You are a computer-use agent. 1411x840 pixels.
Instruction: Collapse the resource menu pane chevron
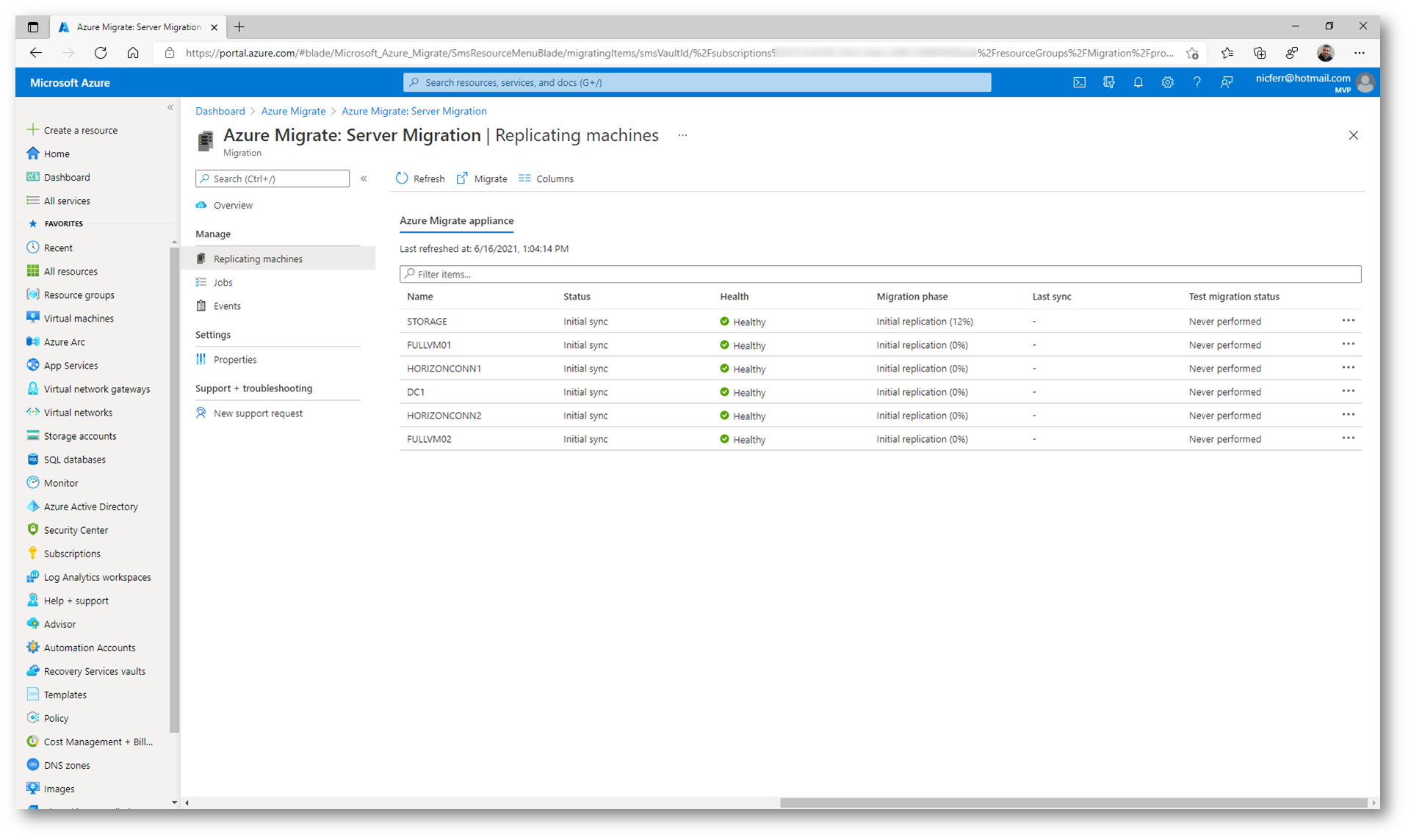(364, 178)
